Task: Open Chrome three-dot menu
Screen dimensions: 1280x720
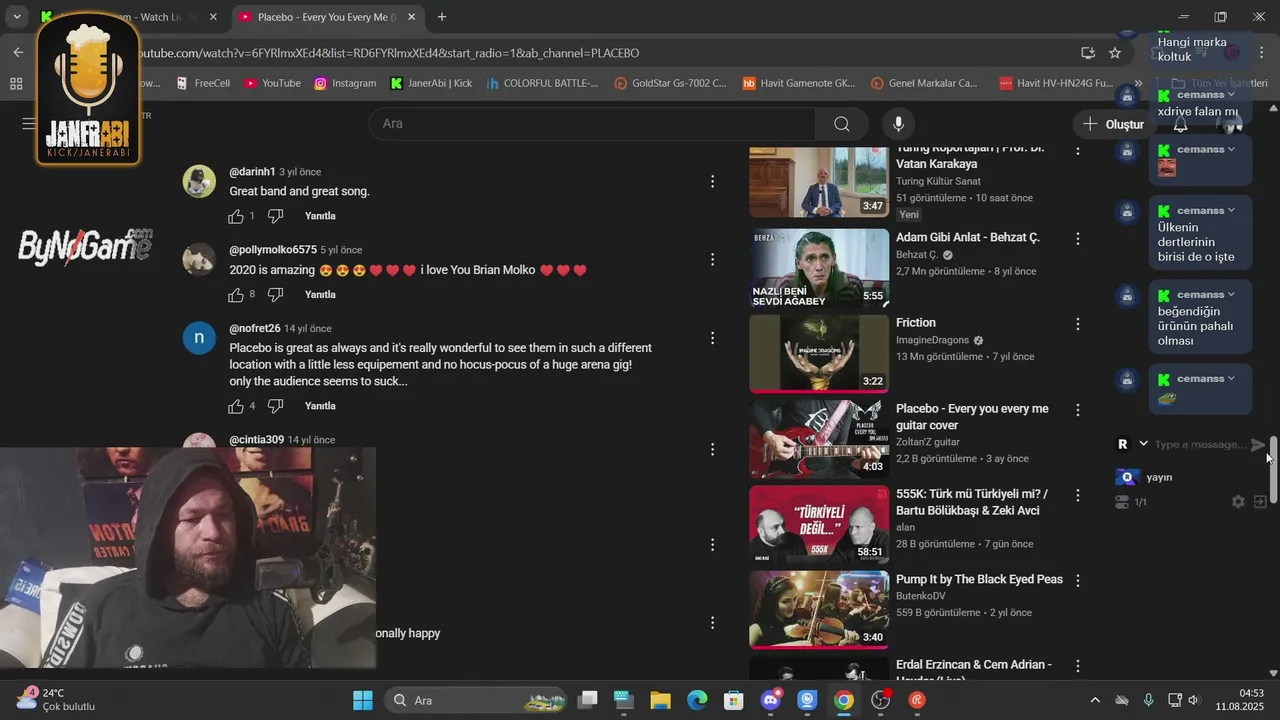Action: [x=1261, y=53]
